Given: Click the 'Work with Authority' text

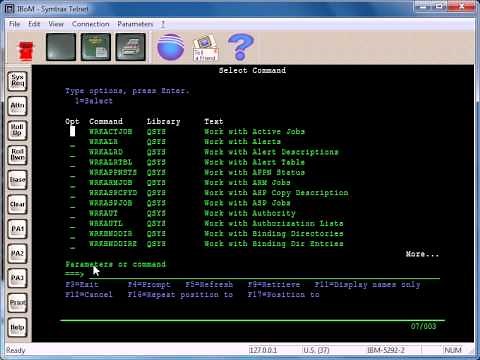Looking at the screenshot, I should pyautogui.click(x=250, y=213).
